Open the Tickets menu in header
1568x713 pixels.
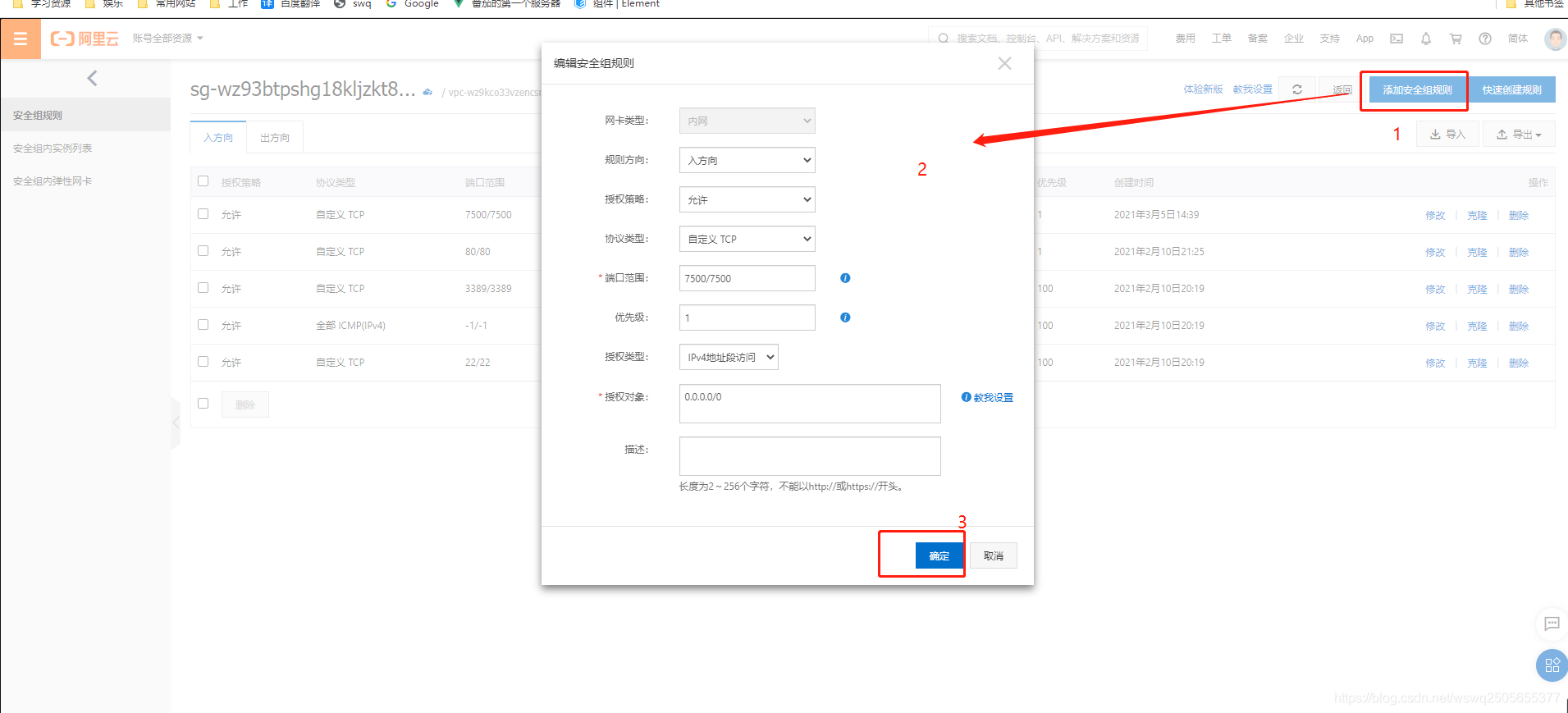click(x=1221, y=39)
